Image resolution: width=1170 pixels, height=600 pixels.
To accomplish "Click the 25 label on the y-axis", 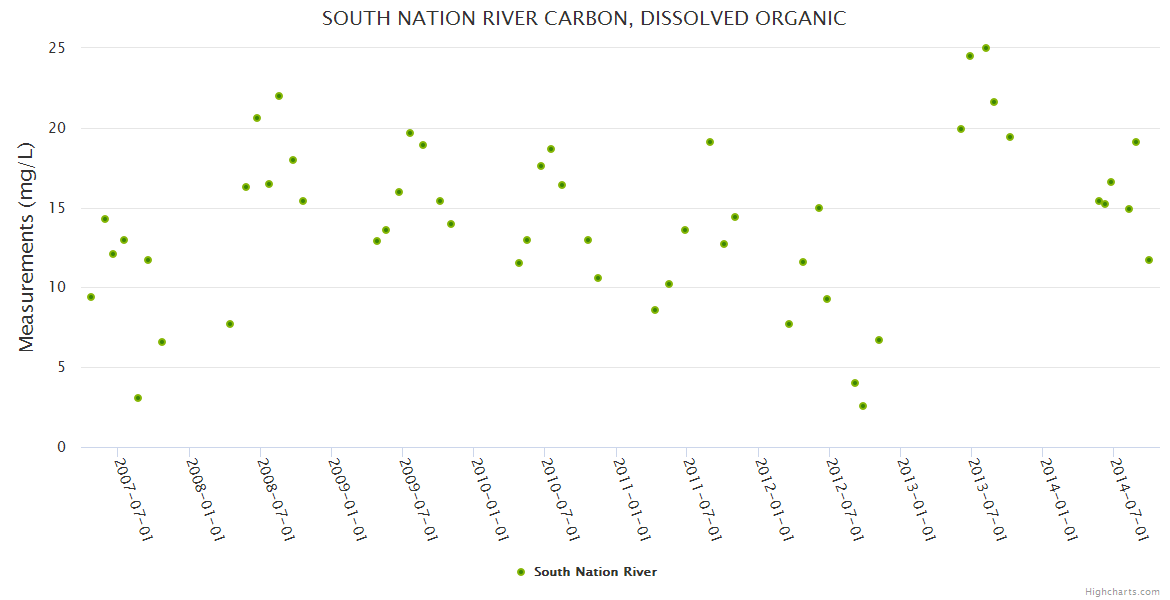I will click(58, 48).
